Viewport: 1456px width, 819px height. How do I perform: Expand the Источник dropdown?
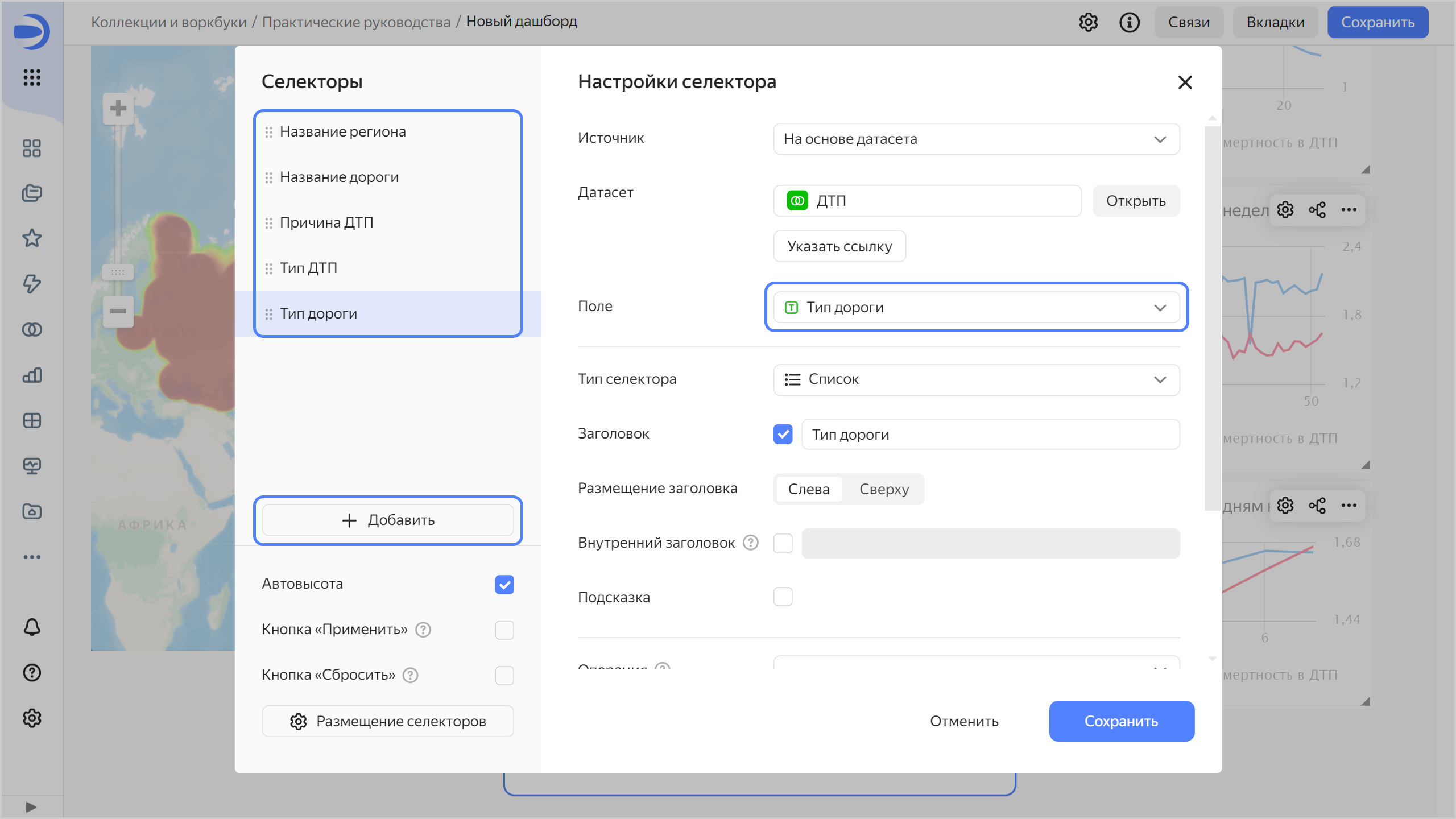pos(976,139)
